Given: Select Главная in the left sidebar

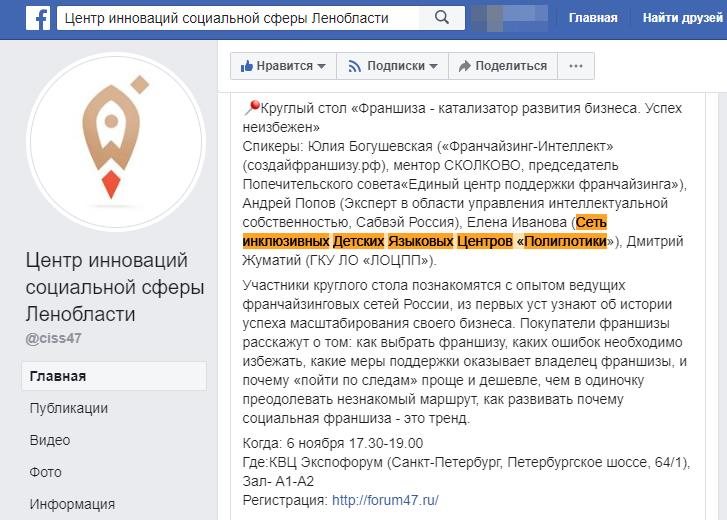Looking at the screenshot, I should pos(114,376).
